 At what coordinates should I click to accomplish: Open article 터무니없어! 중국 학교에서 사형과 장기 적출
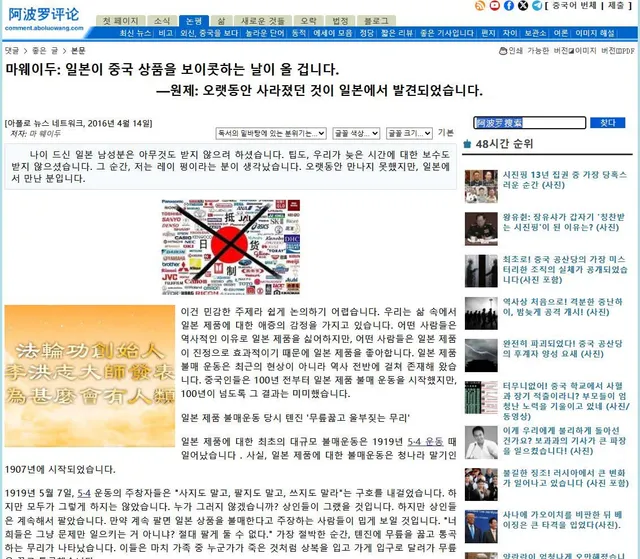tap(566, 401)
